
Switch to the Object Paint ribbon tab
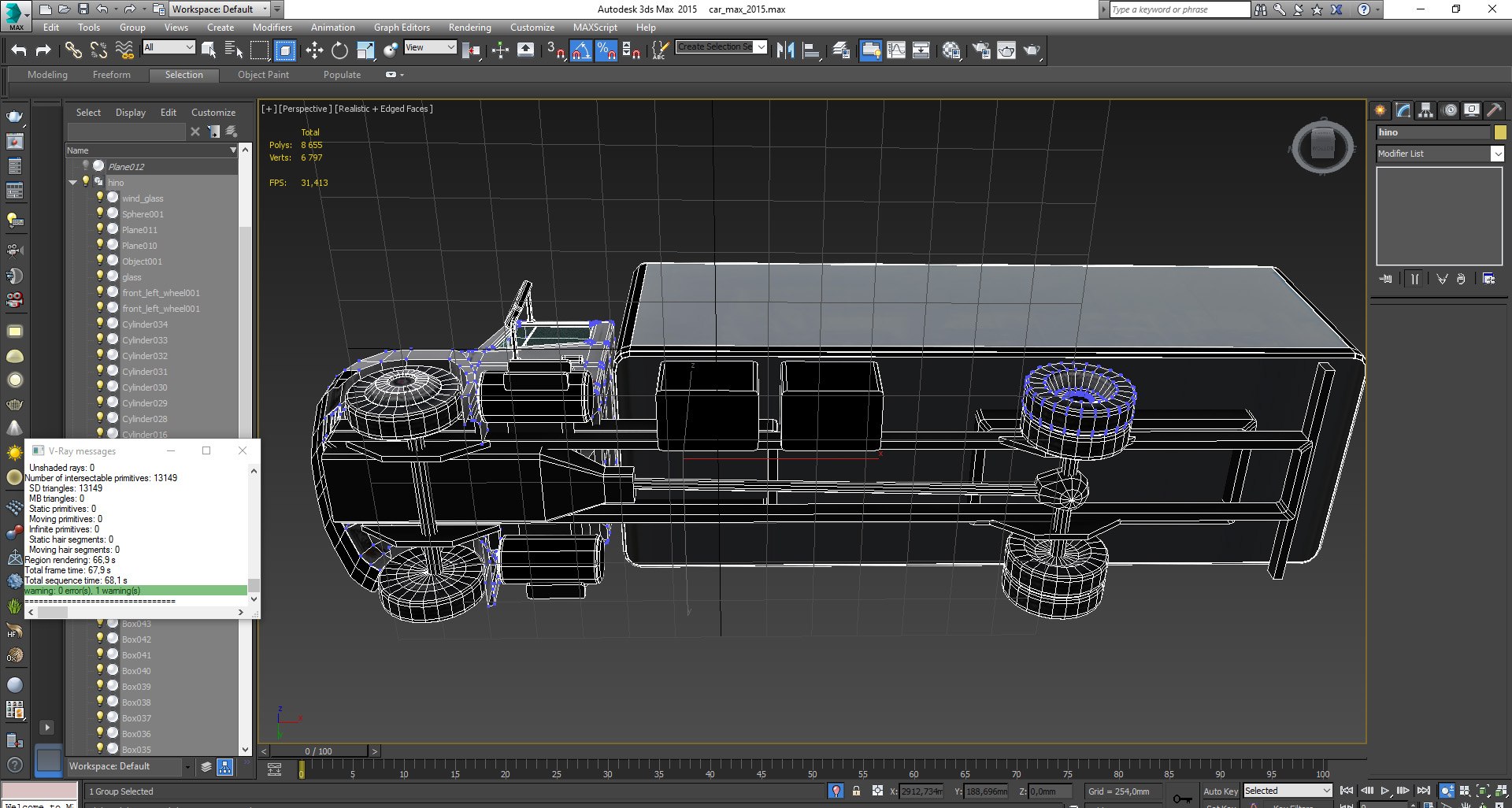pyautogui.click(x=263, y=75)
